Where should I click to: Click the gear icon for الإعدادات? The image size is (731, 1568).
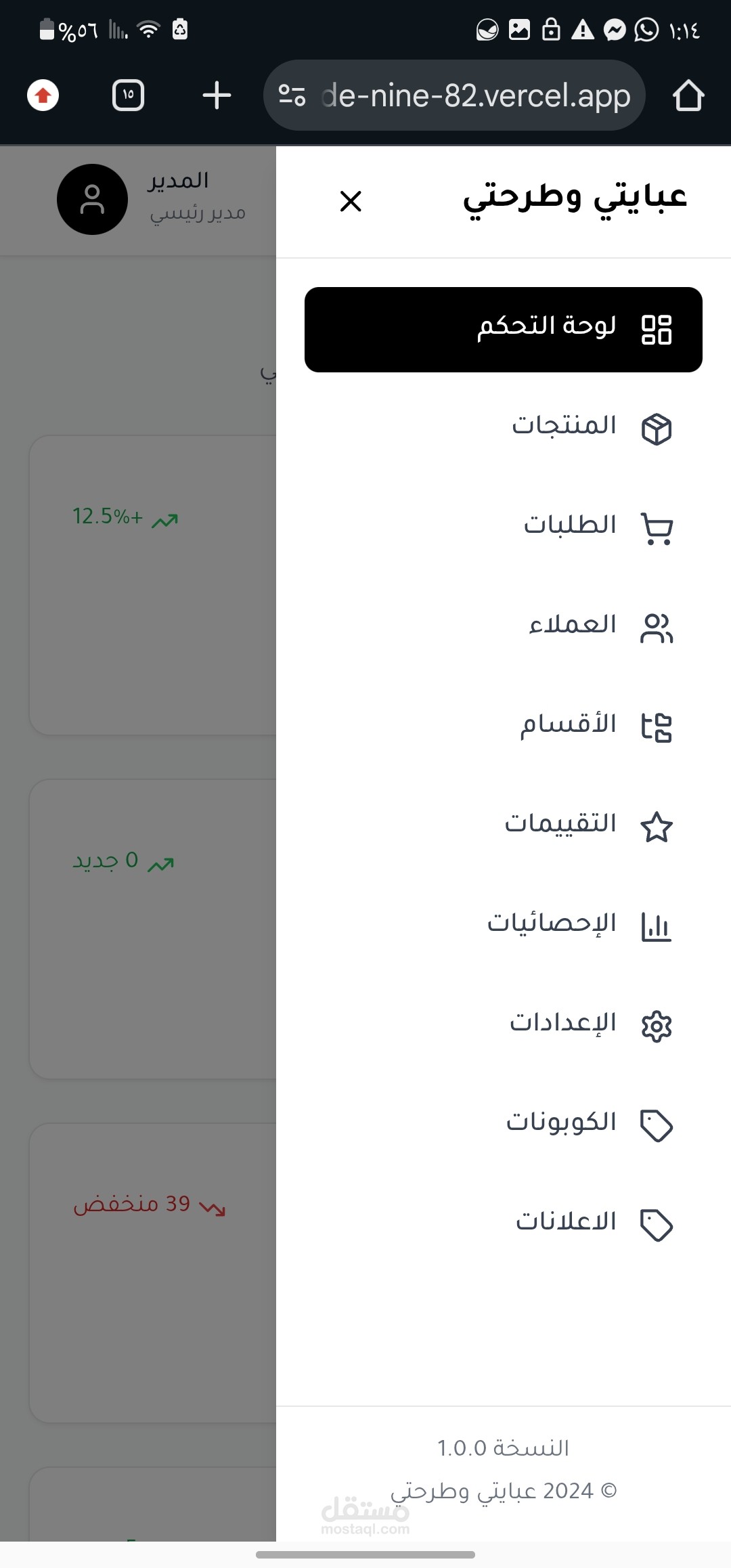tap(656, 1026)
